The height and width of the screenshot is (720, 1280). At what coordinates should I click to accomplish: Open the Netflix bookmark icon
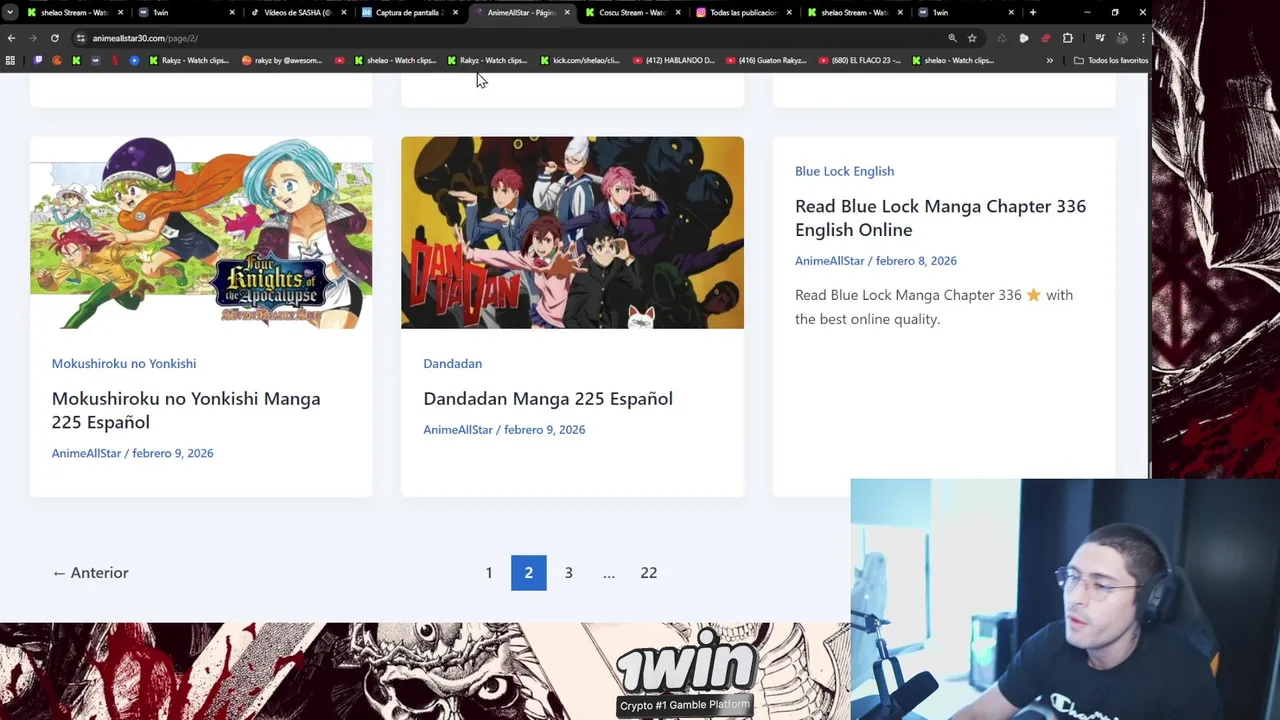tap(115, 60)
